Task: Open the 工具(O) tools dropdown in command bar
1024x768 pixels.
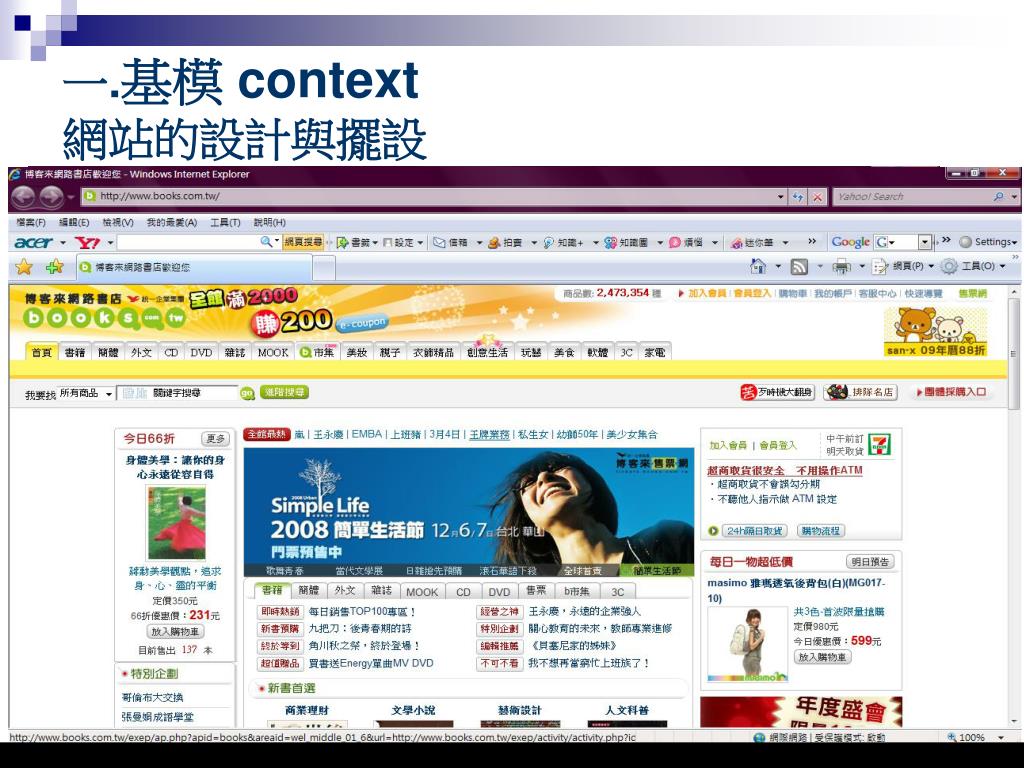Action: [x=1002, y=266]
